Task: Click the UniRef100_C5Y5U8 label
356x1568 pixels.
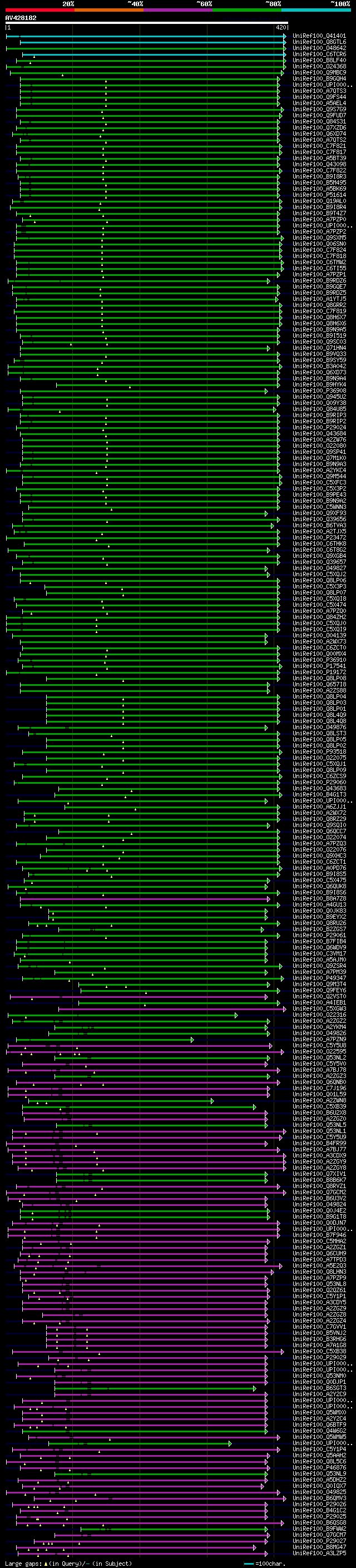Action: pyautogui.click(x=319, y=1045)
